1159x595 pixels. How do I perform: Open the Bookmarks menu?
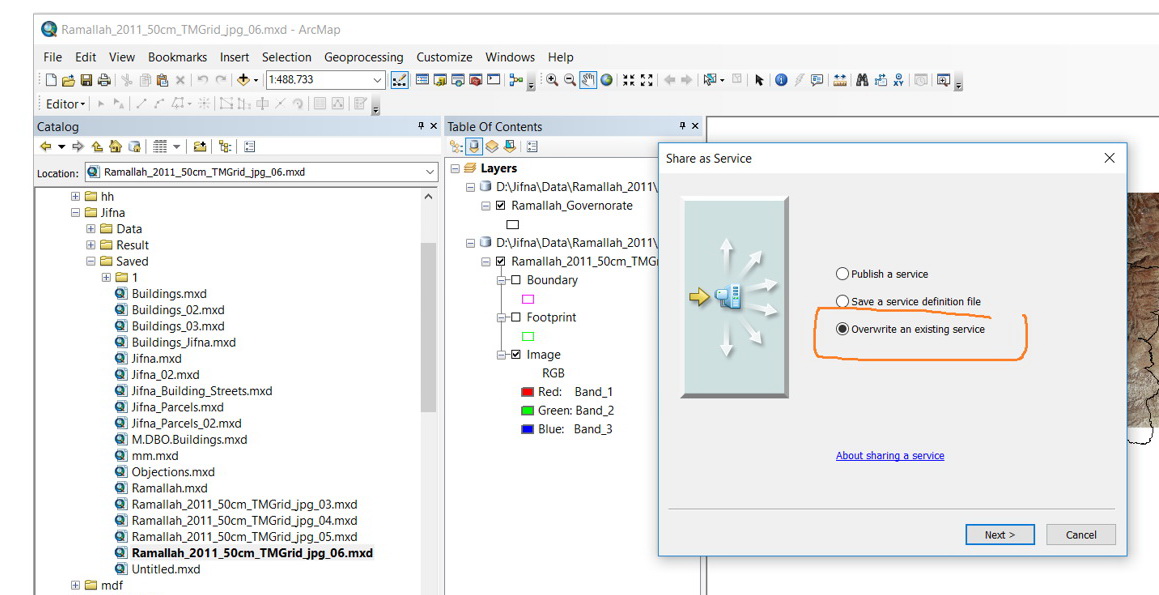pos(177,57)
